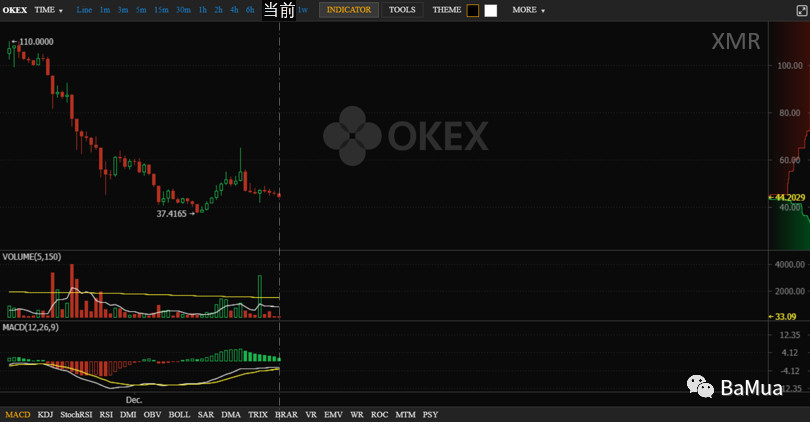Expand the MORE dropdown menu

click(529, 10)
